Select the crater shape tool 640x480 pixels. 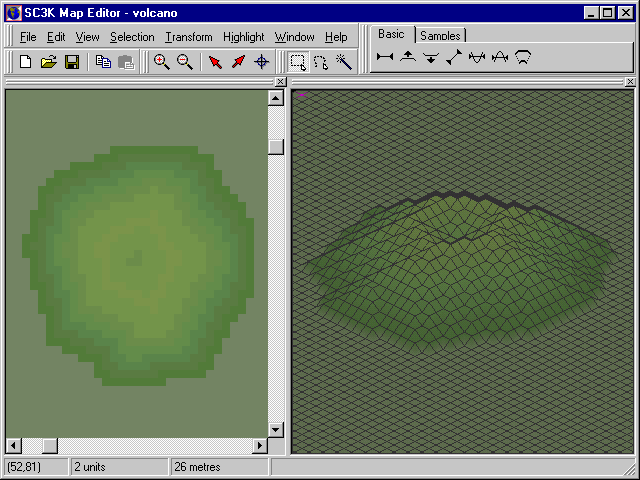(523, 57)
